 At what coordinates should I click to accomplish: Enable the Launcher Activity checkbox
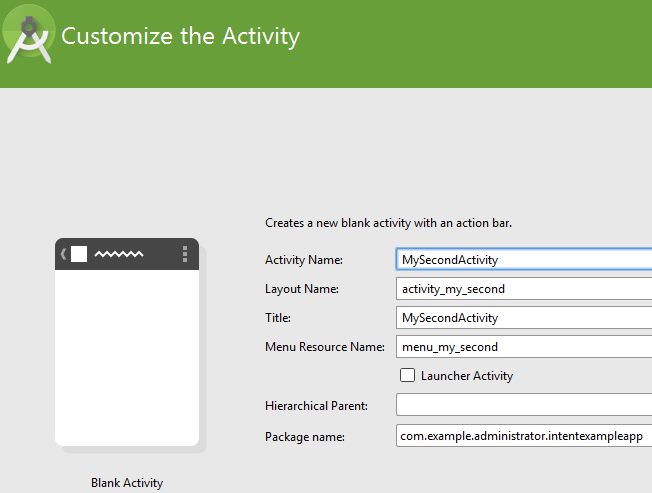(407, 376)
